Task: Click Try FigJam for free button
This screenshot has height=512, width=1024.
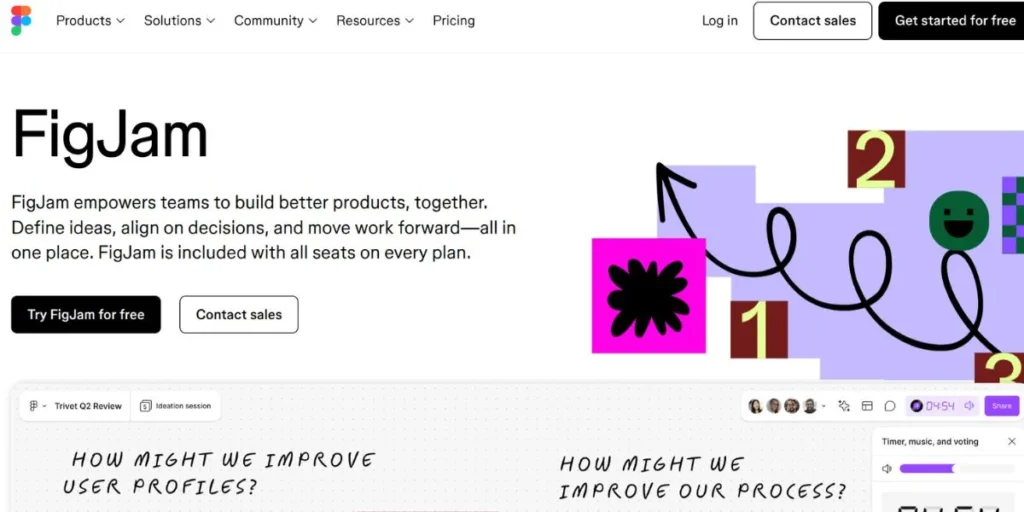Action: tap(86, 314)
